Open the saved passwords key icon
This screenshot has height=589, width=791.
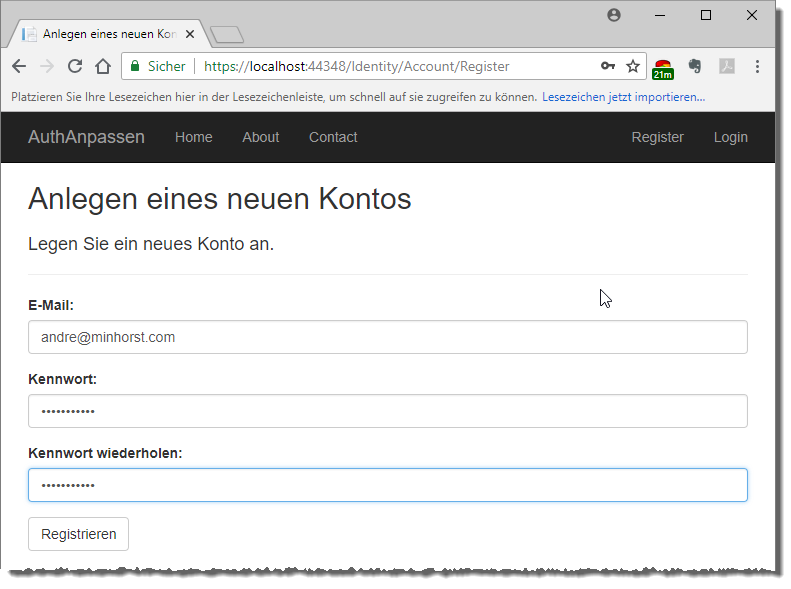tap(608, 66)
